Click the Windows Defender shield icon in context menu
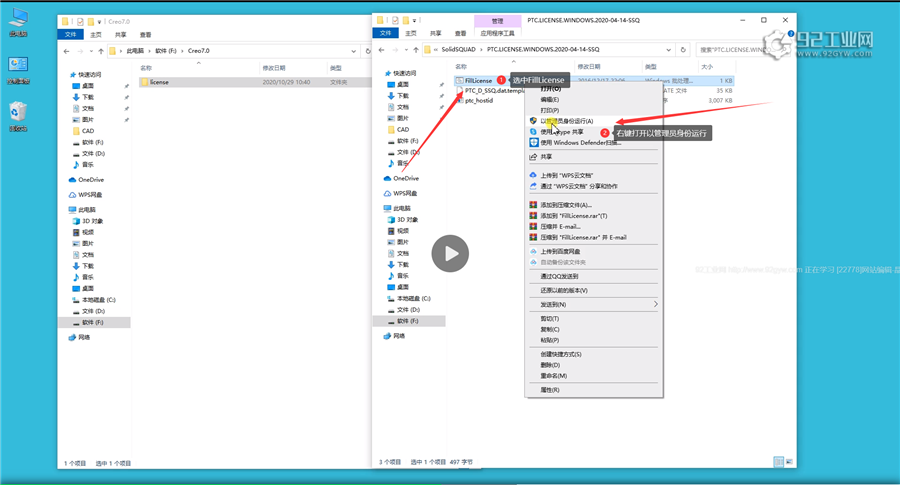Screen dimensions: 900x485 coord(533,143)
